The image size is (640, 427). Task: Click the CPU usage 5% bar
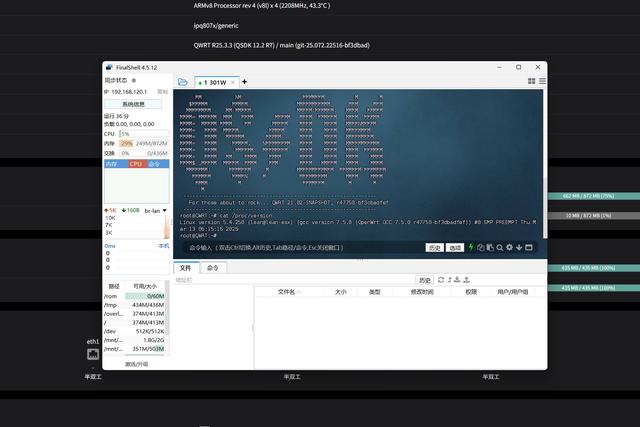click(x=144, y=134)
